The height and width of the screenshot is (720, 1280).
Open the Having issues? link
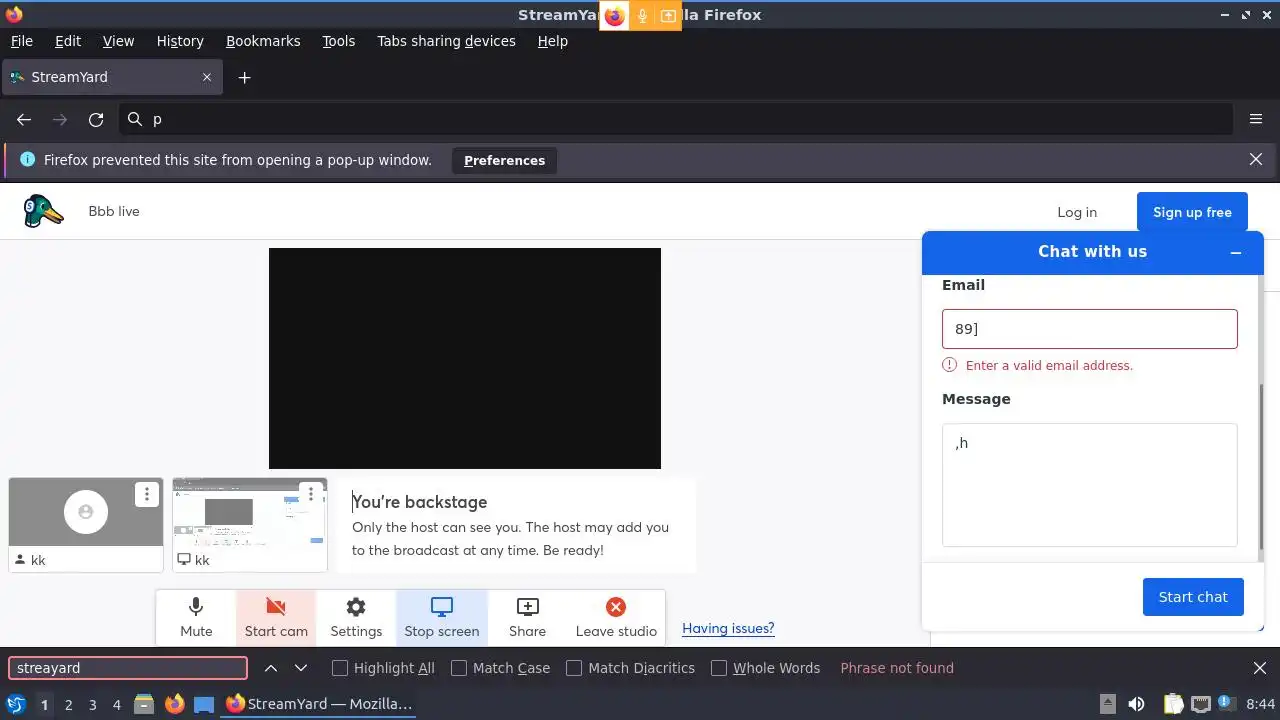(x=728, y=628)
